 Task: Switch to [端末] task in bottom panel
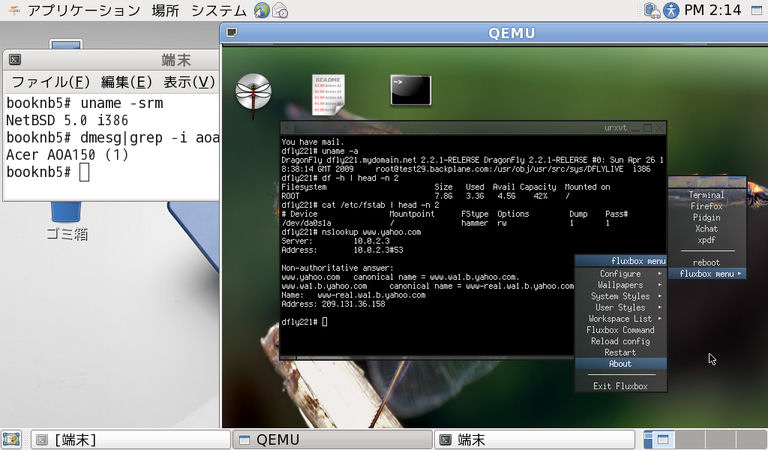pyautogui.click(x=131, y=440)
